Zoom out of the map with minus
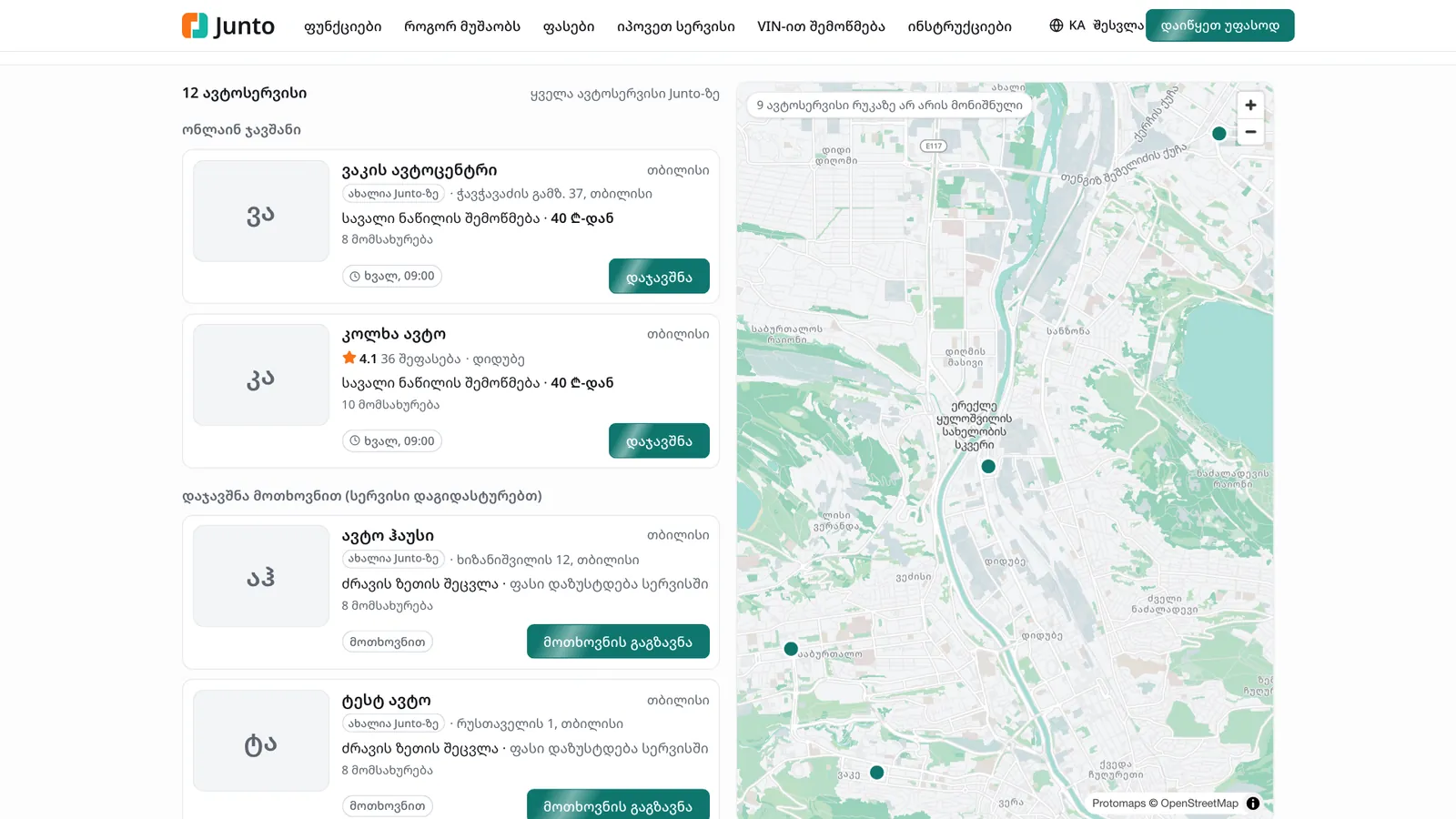Screen dimensions: 1456x819 (x=1250, y=132)
